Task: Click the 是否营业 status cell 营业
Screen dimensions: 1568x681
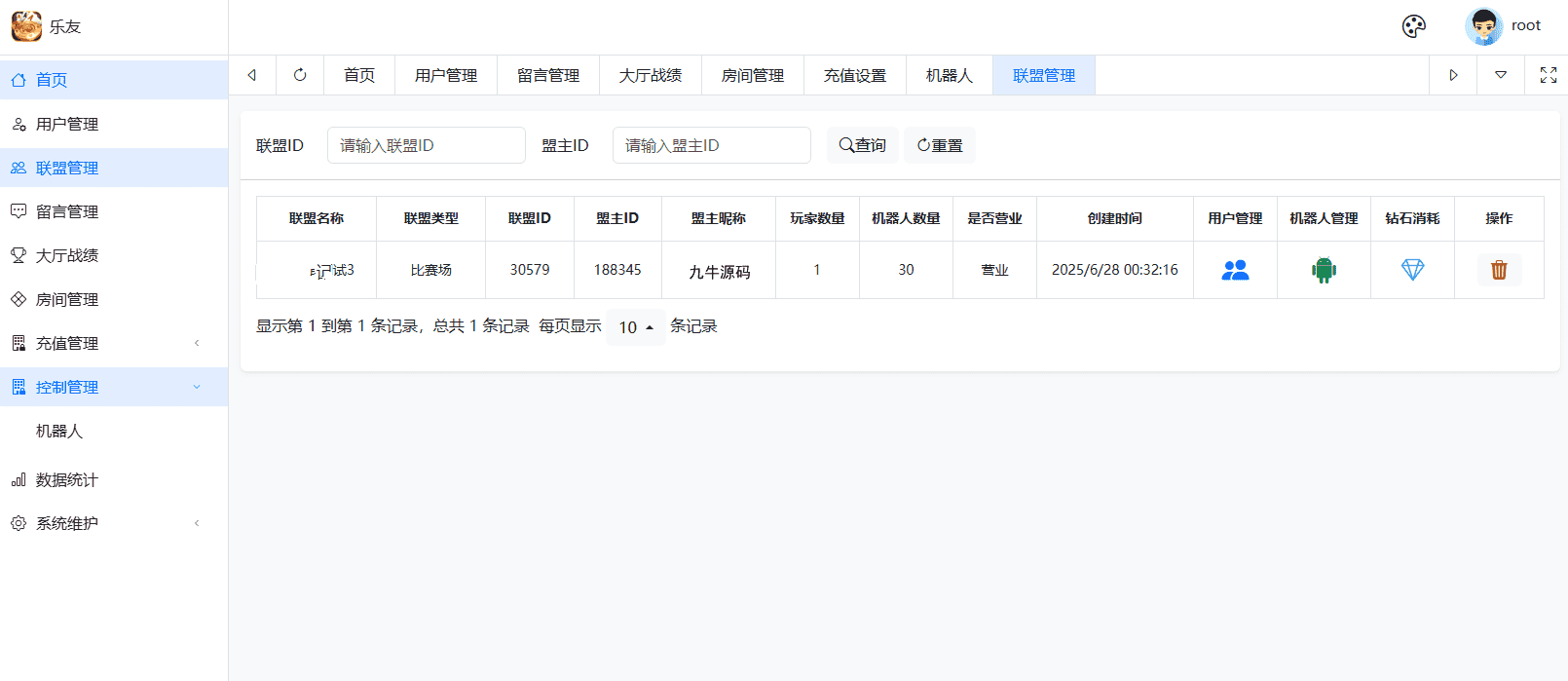Action: 994,270
